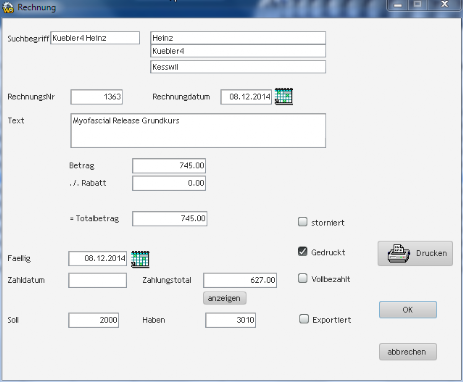Viewport: 463px width, 382px height.
Task: Select the Betrag field 745.00
Action: coord(169,166)
